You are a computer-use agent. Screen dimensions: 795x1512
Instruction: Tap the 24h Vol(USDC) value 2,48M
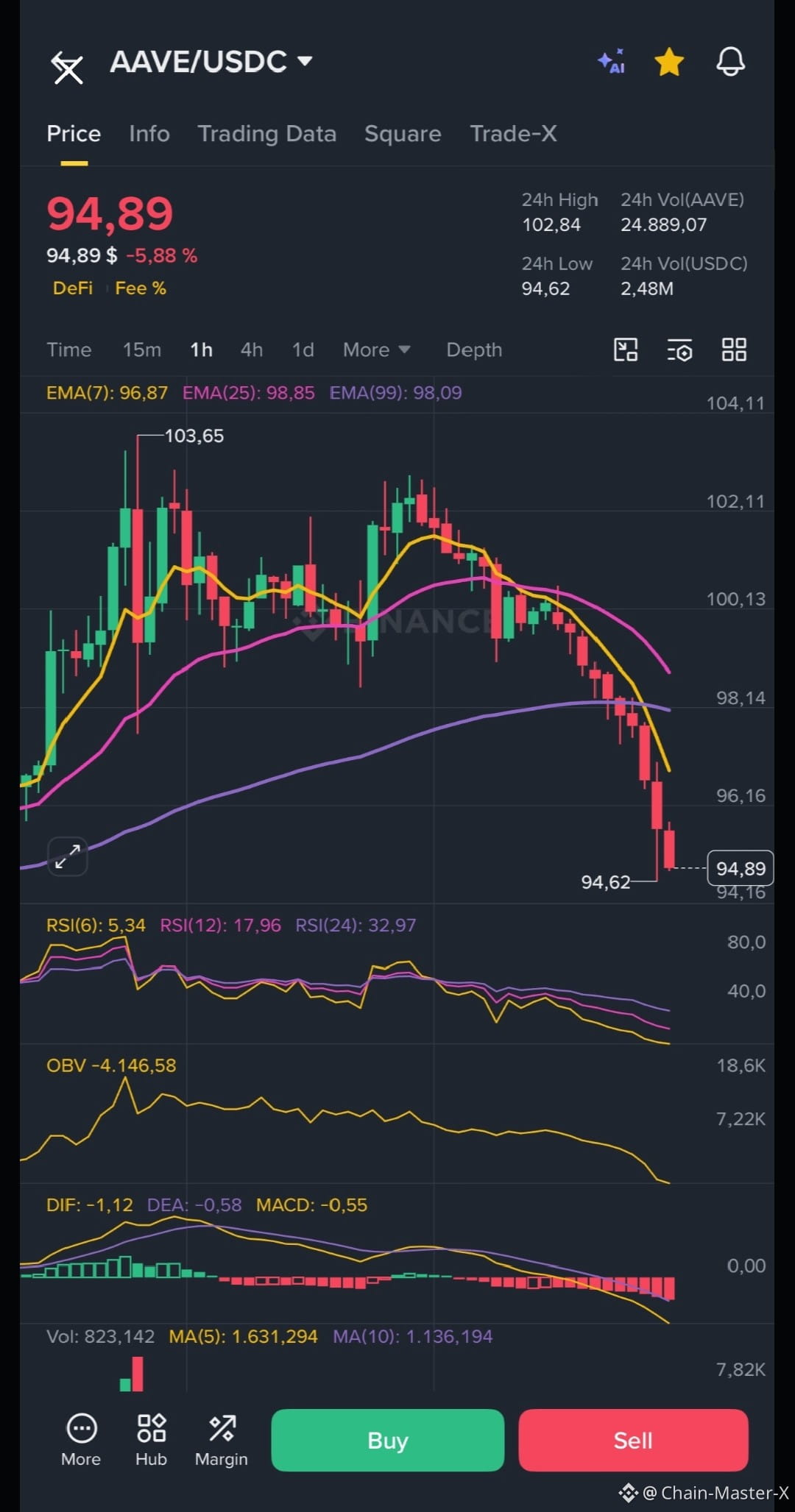pyautogui.click(x=647, y=288)
